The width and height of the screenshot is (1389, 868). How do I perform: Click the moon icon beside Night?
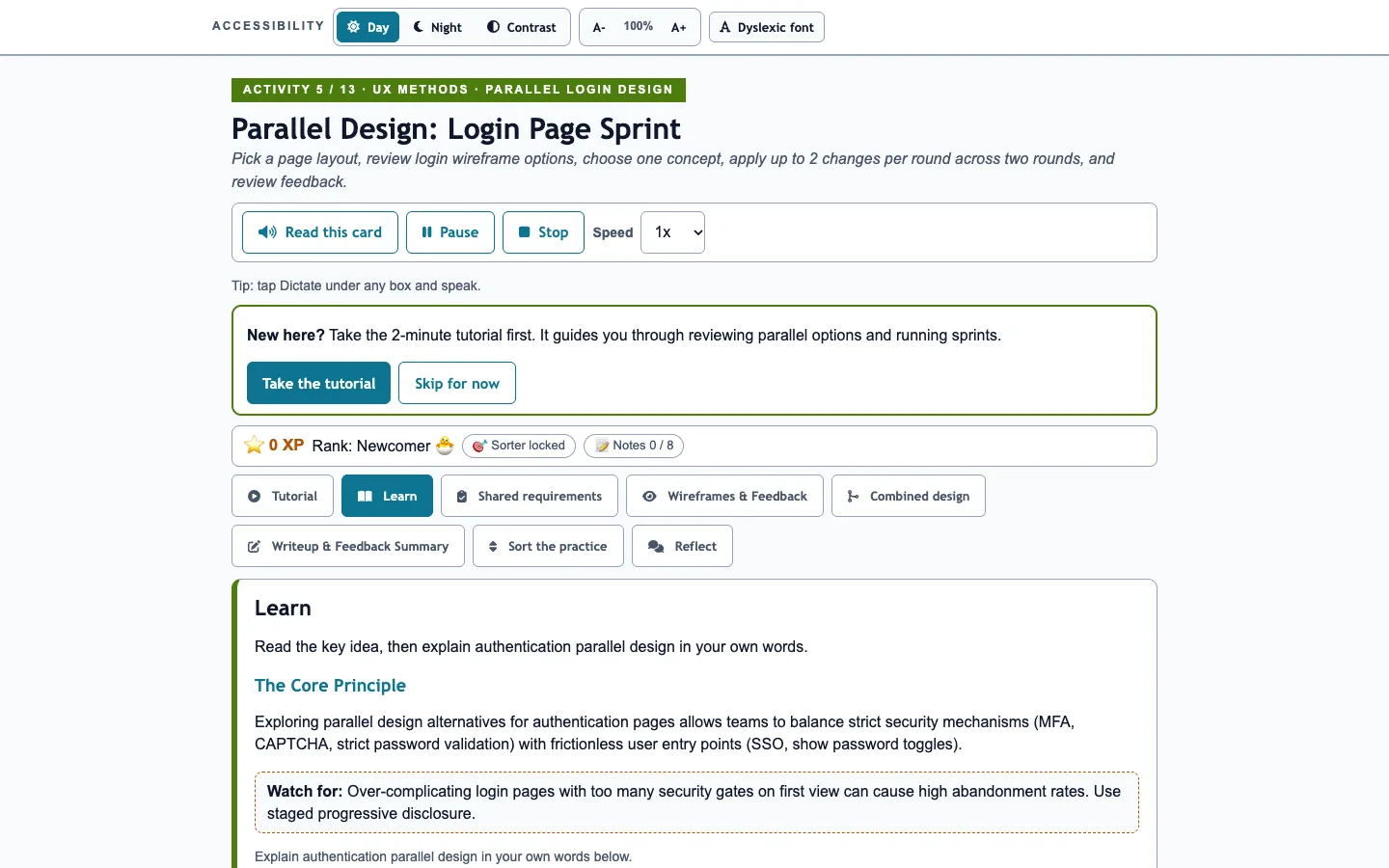tap(419, 27)
